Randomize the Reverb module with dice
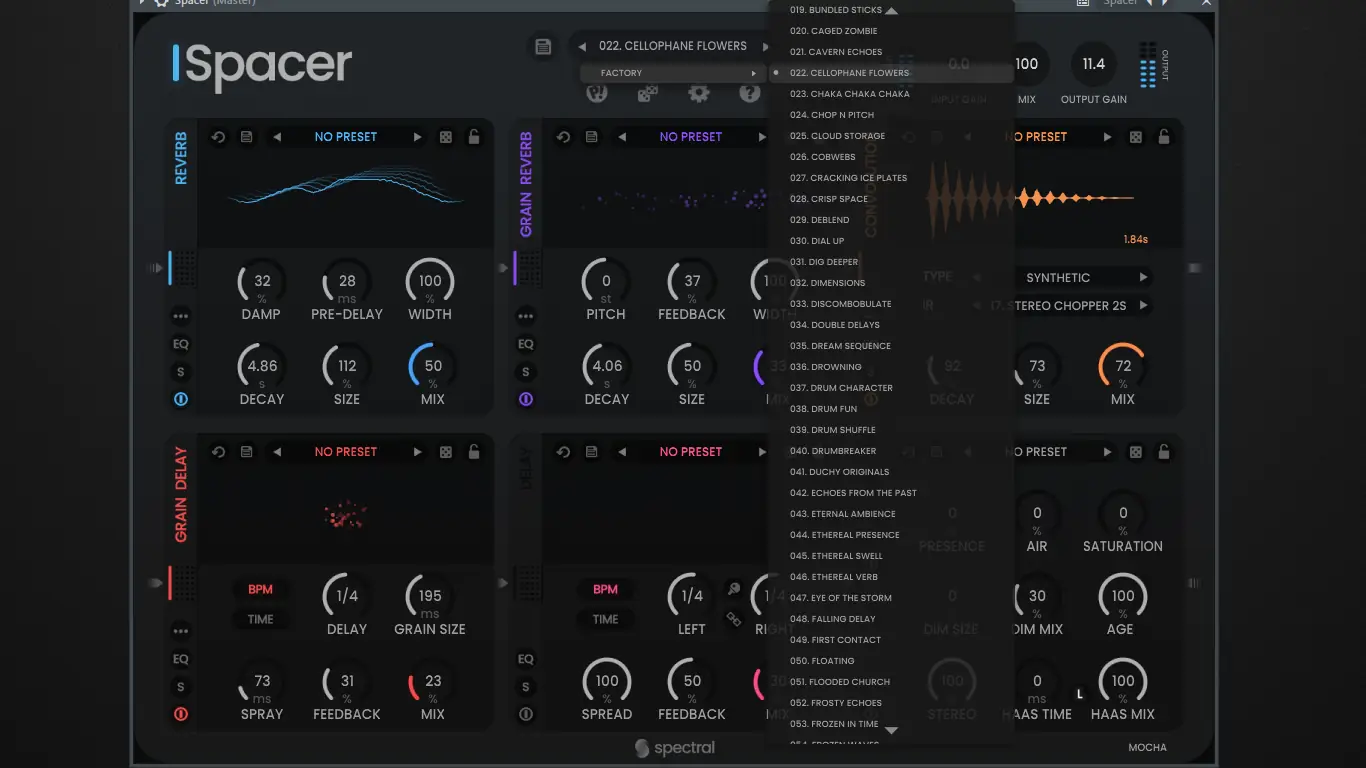Image resolution: width=1366 pixels, height=768 pixels. pos(446,137)
